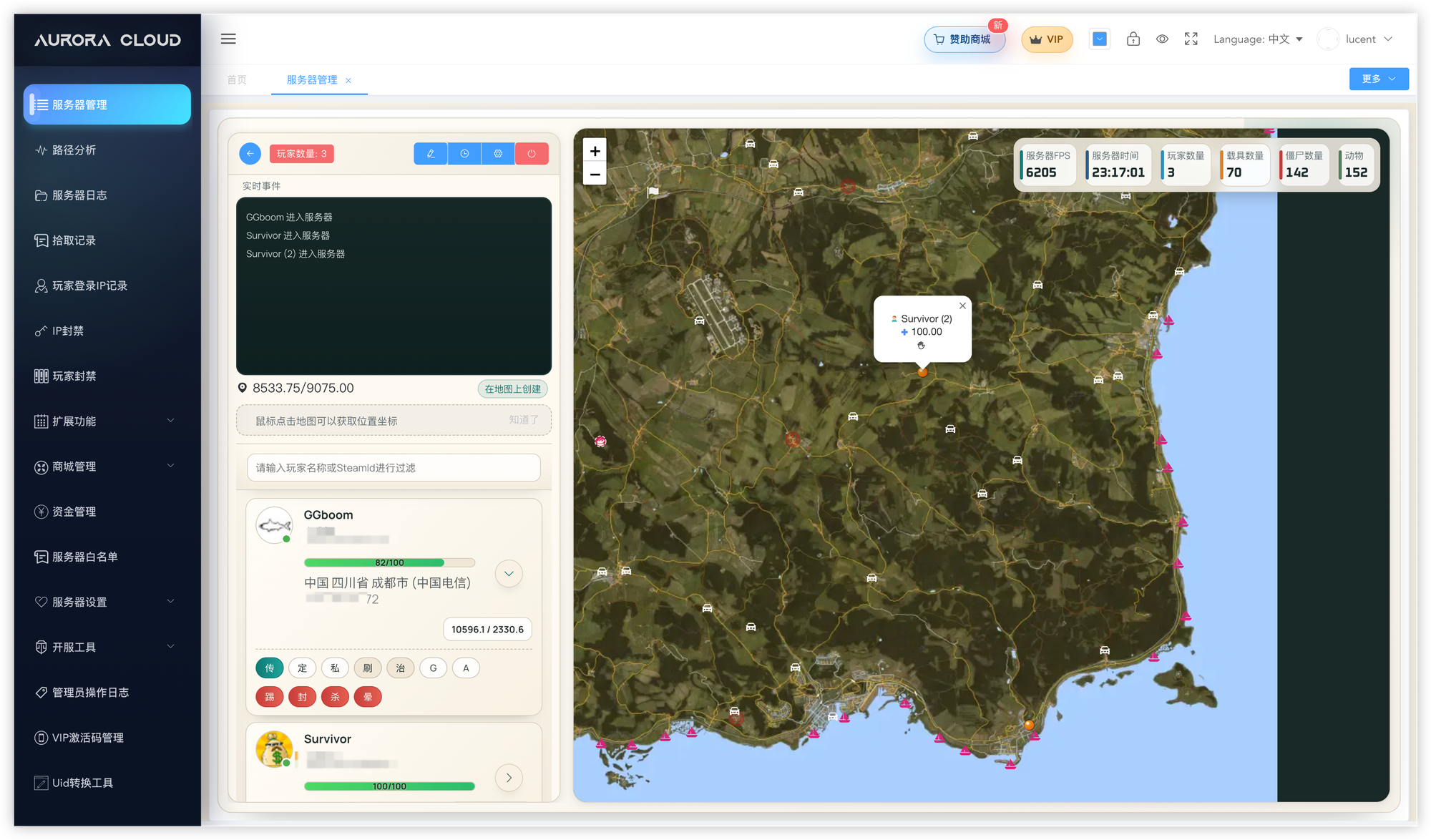
Task: Toggle the blue checkbox icon in the top bar
Action: (x=1100, y=39)
